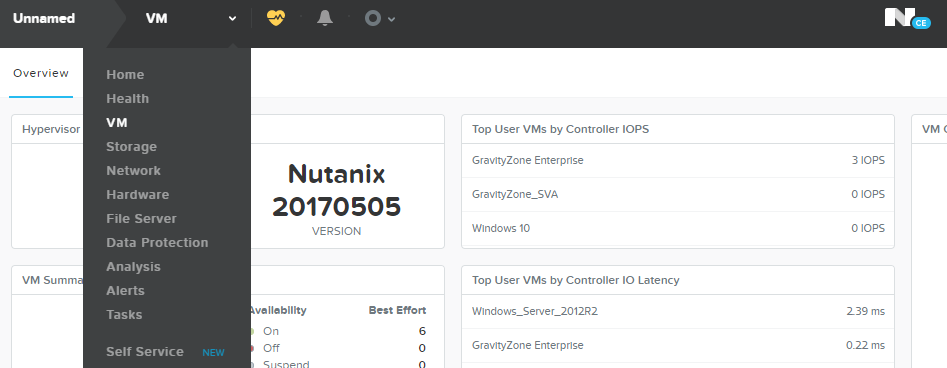Open the Network menu entry

pyautogui.click(x=133, y=170)
